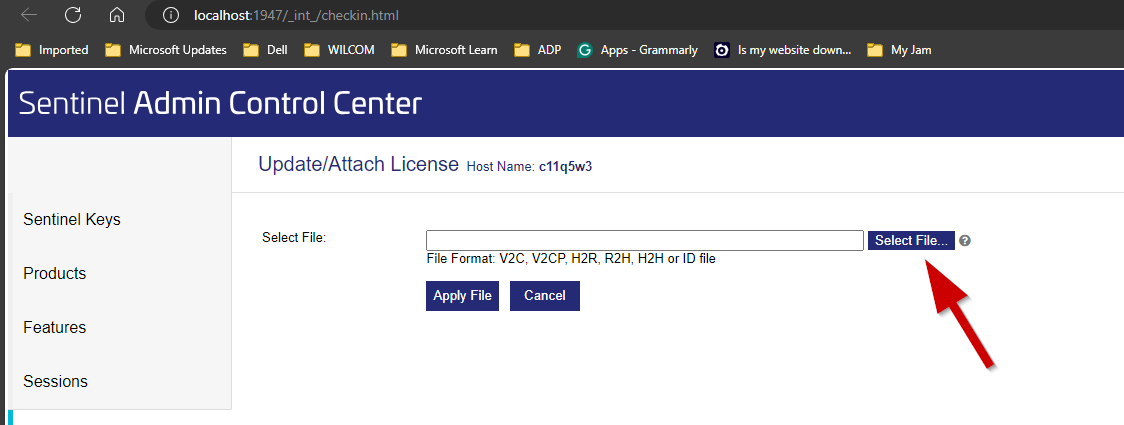Open Microsoft Updates bookmark folder

[x=166, y=50]
